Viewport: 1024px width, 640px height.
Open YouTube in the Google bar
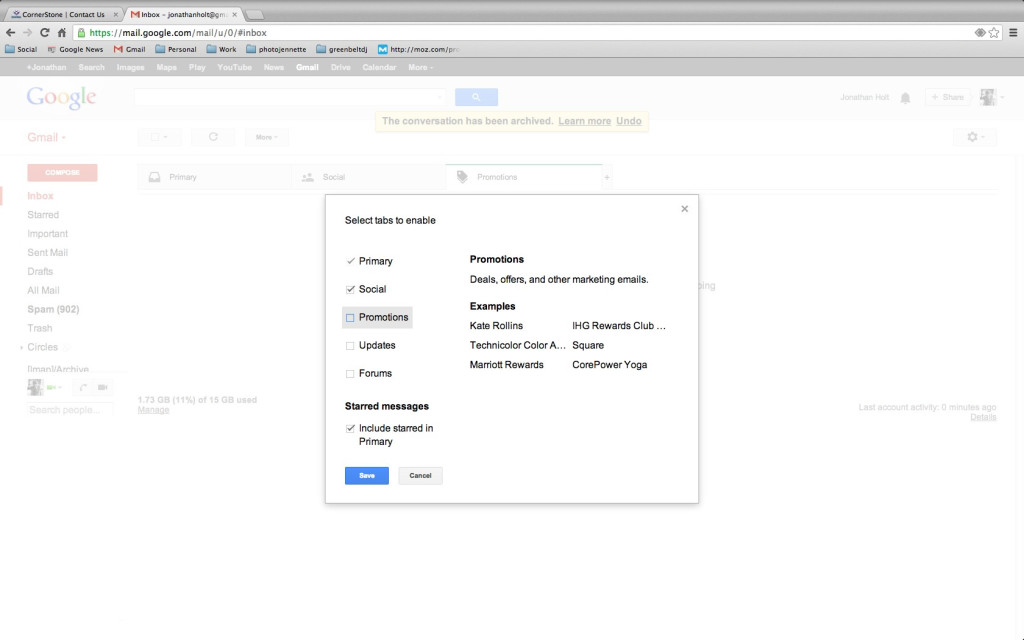click(x=234, y=67)
